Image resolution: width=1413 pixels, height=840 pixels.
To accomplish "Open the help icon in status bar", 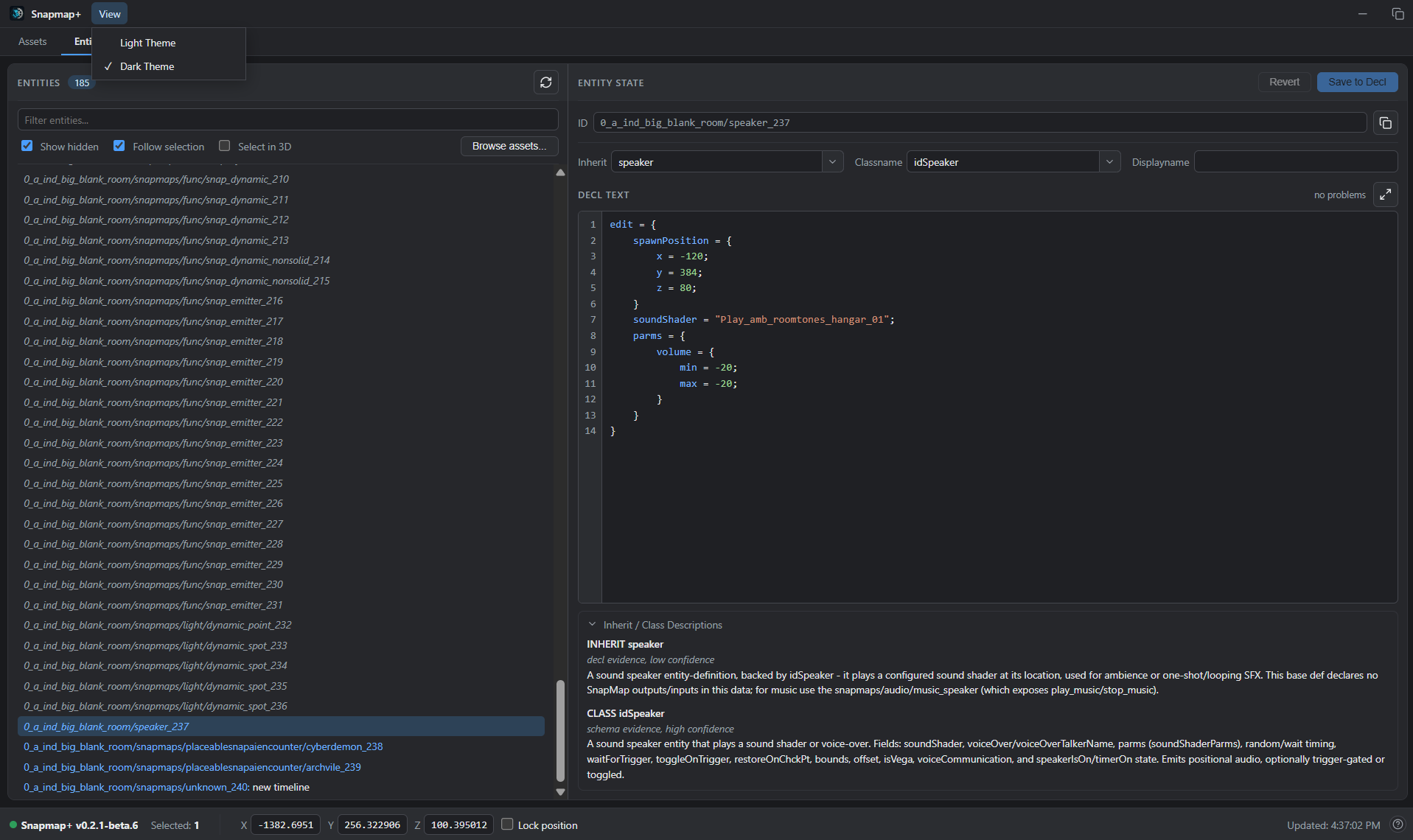I will coord(1398,825).
